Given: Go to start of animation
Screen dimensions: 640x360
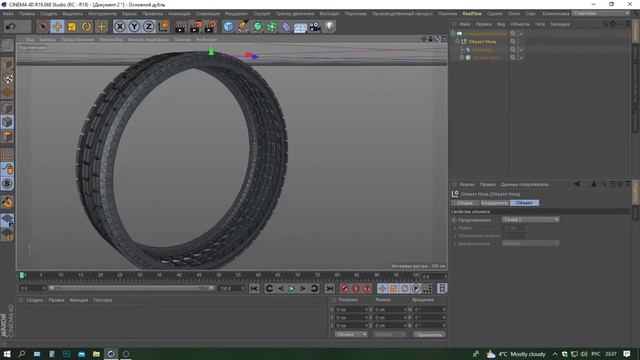Looking at the screenshot, I should tap(254, 289).
